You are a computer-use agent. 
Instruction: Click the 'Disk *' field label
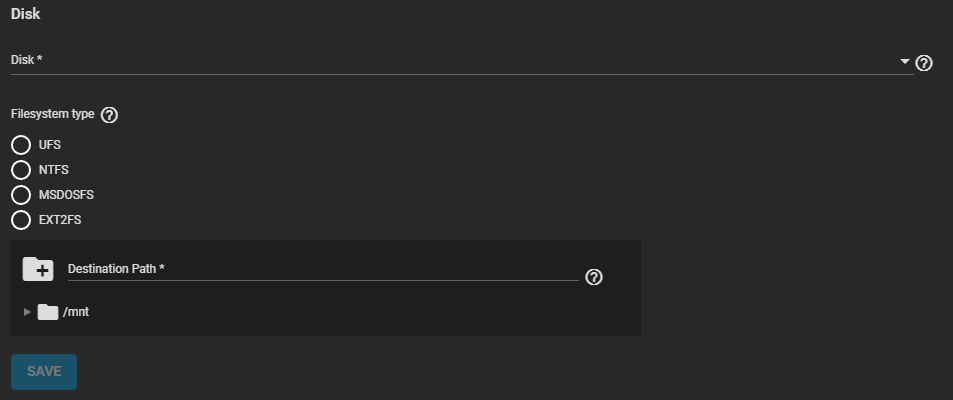pyautogui.click(x=26, y=60)
